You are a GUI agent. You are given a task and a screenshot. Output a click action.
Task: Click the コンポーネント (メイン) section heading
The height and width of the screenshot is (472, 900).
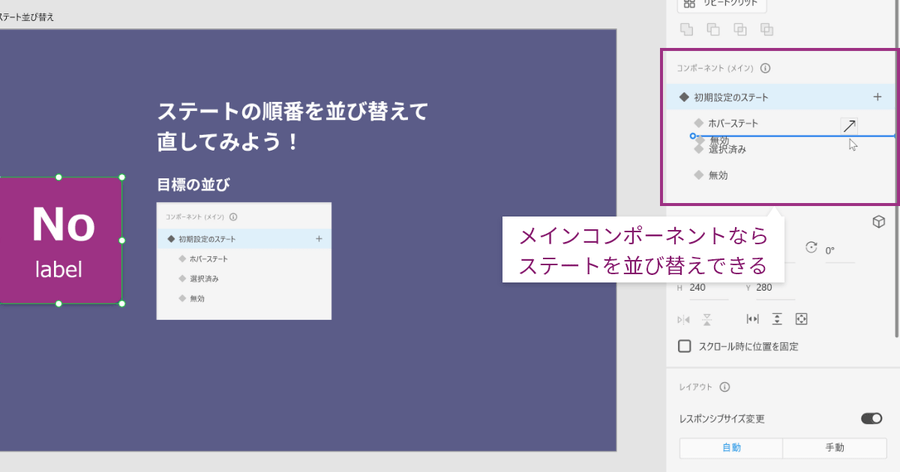(715, 68)
